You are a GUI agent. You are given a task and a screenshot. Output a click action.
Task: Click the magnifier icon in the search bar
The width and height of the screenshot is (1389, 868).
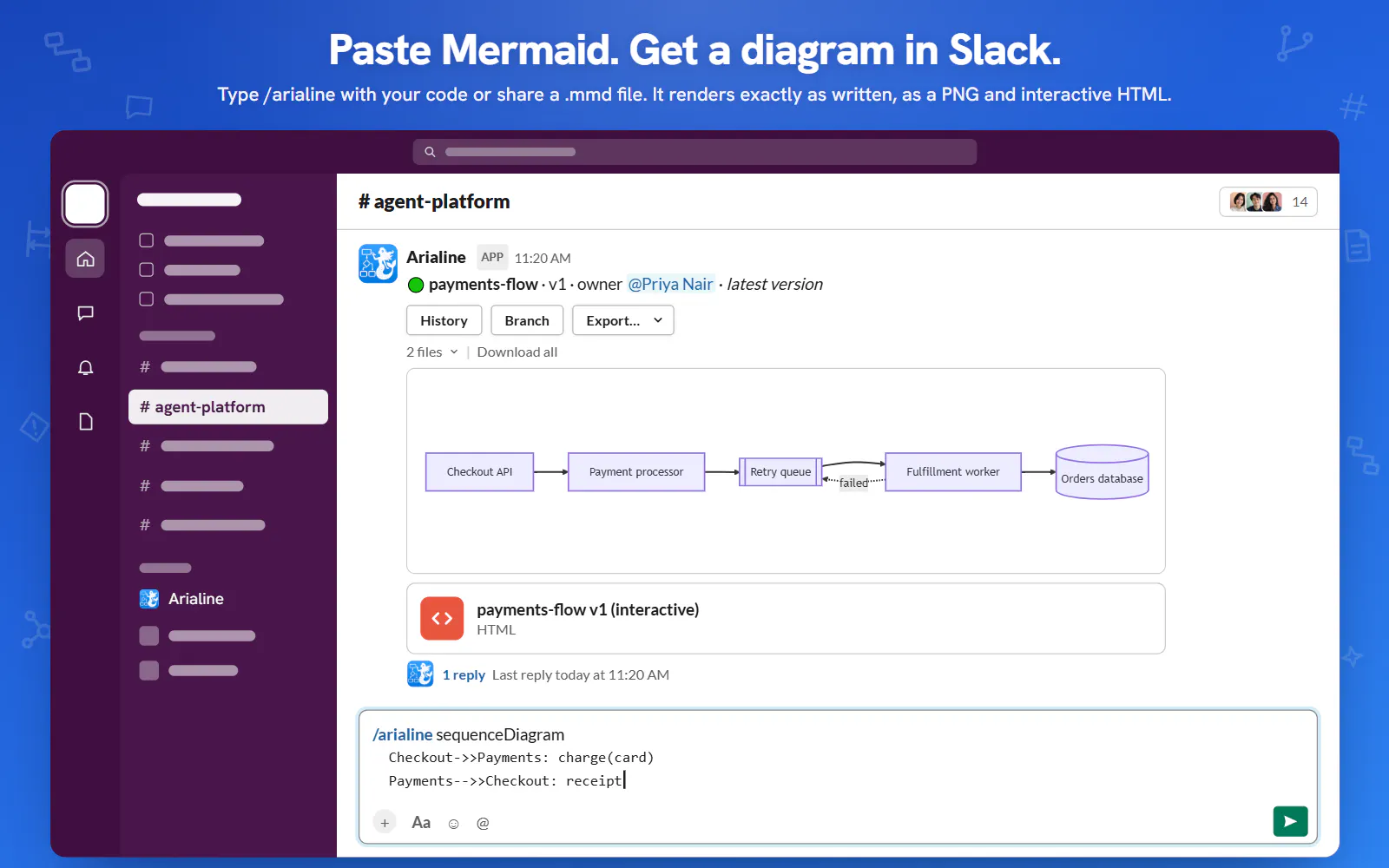(430, 152)
